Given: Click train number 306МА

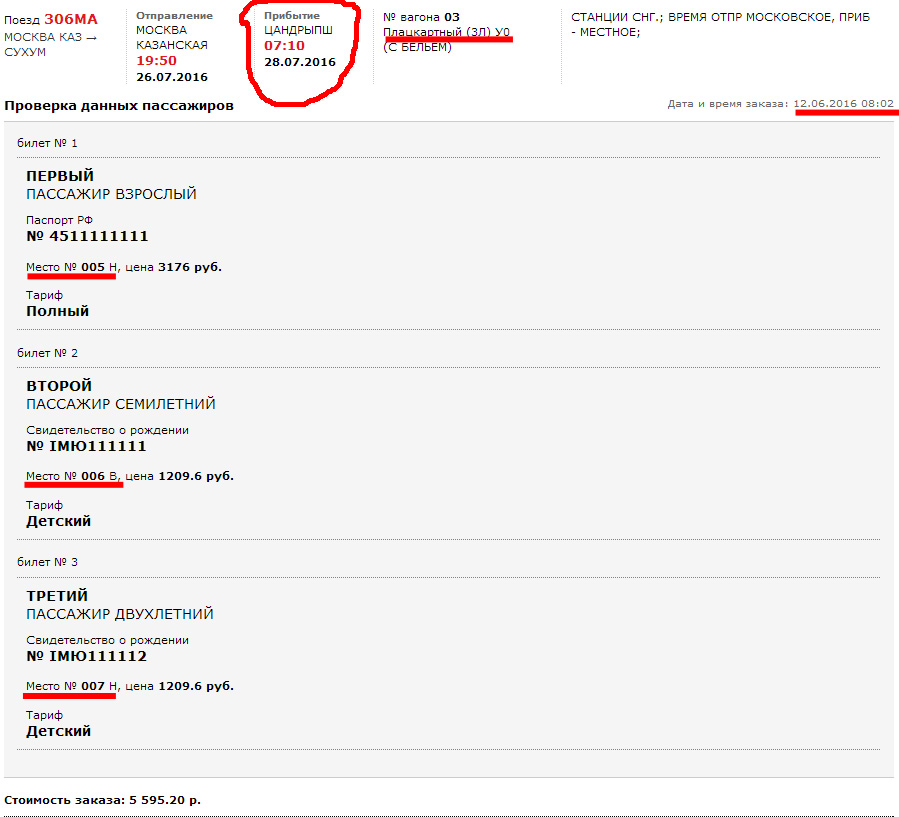Looking at the screenshot, I should point(71,20).
